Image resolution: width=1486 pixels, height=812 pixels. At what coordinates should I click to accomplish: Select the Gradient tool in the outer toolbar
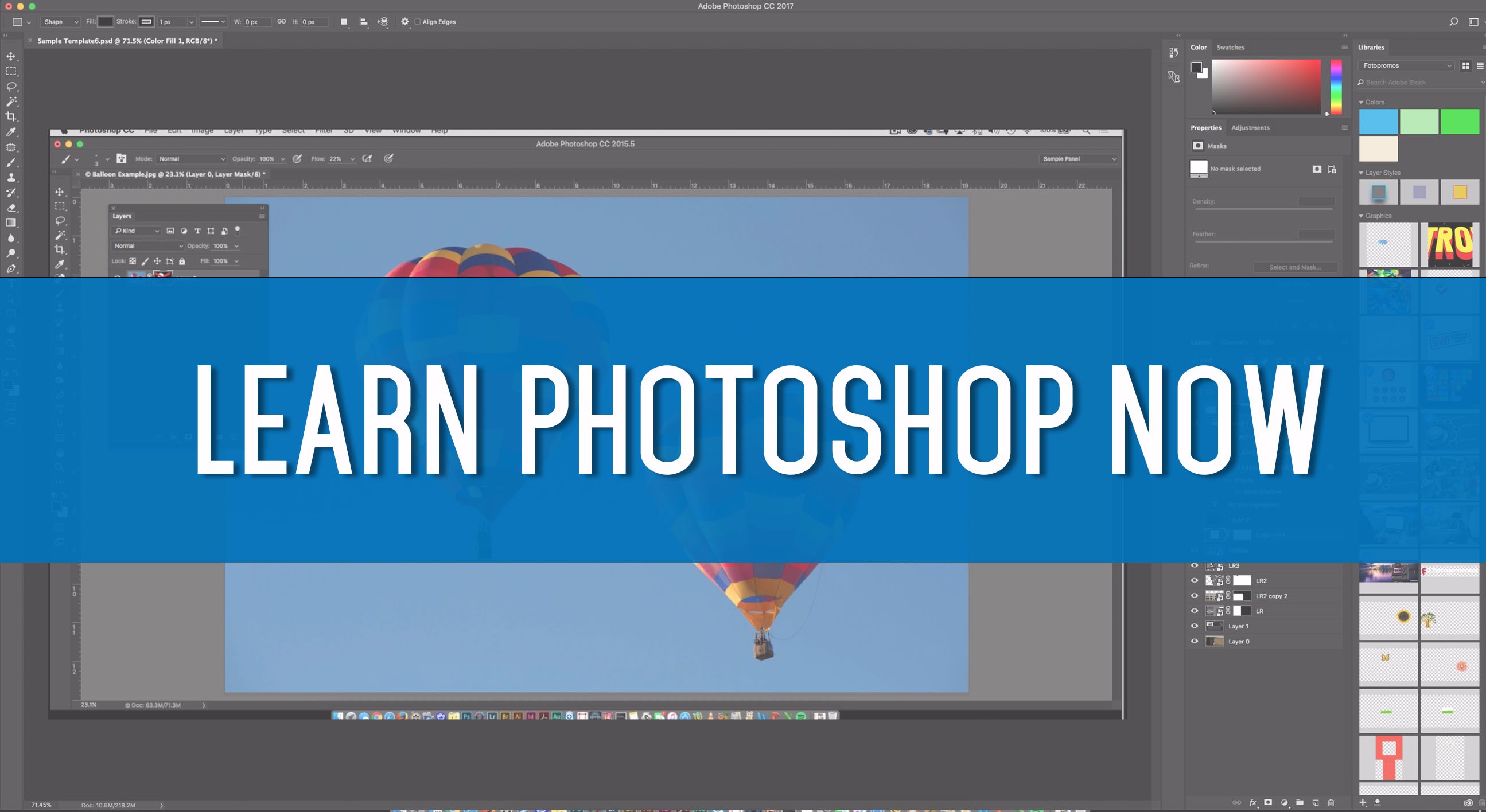coord(11,222)
